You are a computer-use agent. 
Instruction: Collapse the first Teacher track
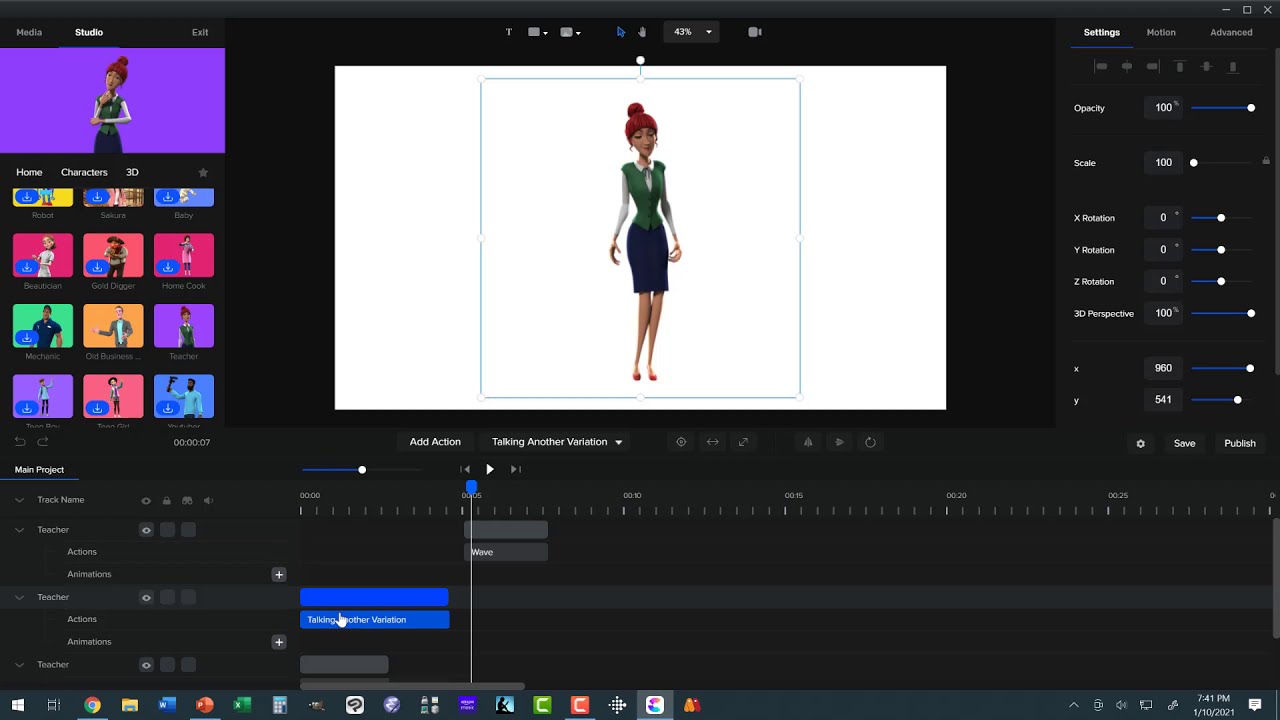(19, 530)
